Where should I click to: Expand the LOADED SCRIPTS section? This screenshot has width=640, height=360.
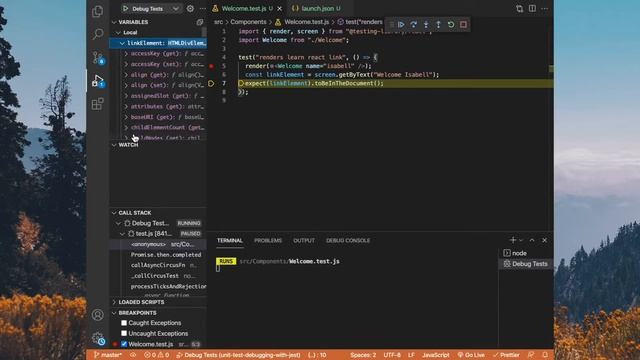pos(114,302)
